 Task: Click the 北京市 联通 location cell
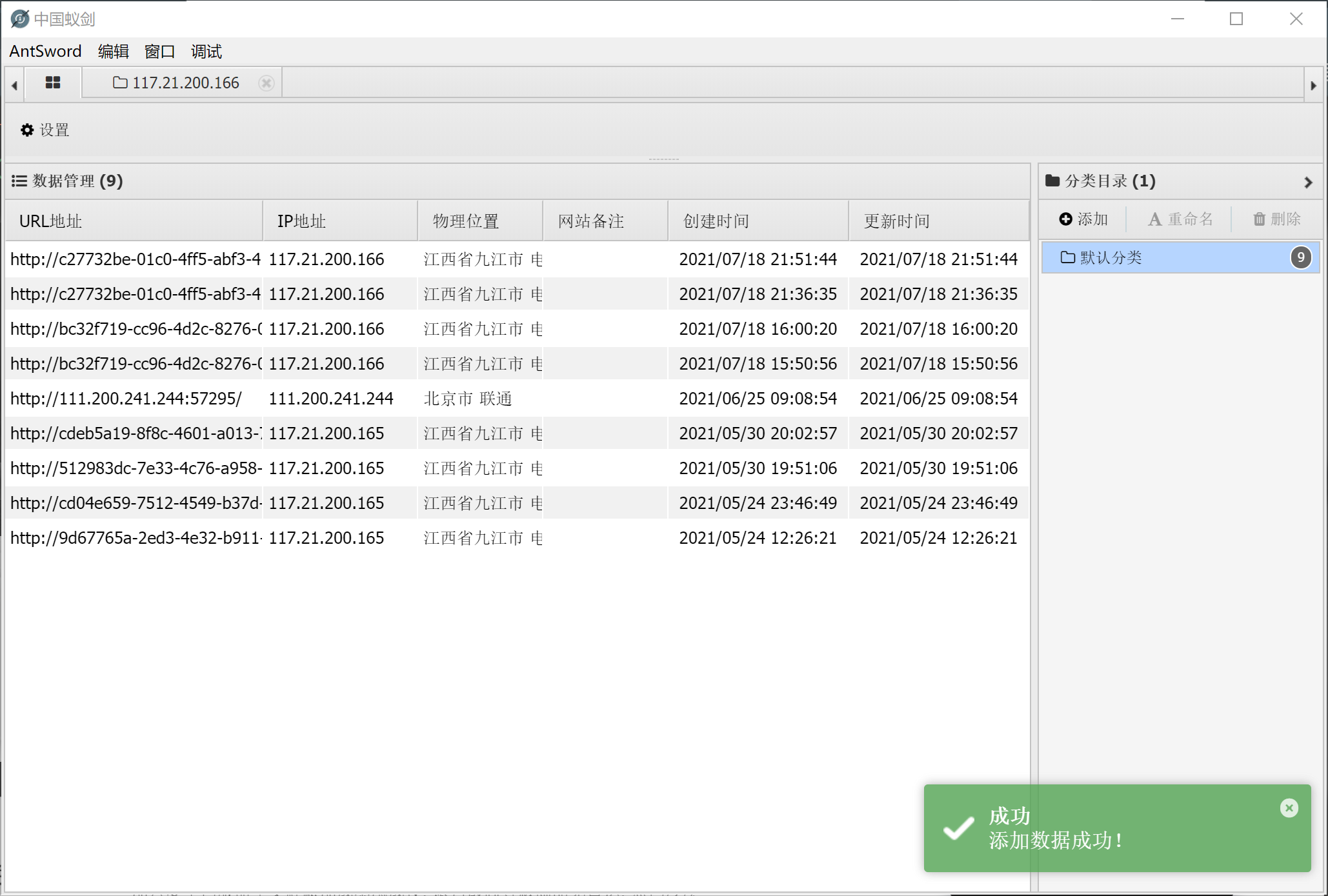coord(468,399)
